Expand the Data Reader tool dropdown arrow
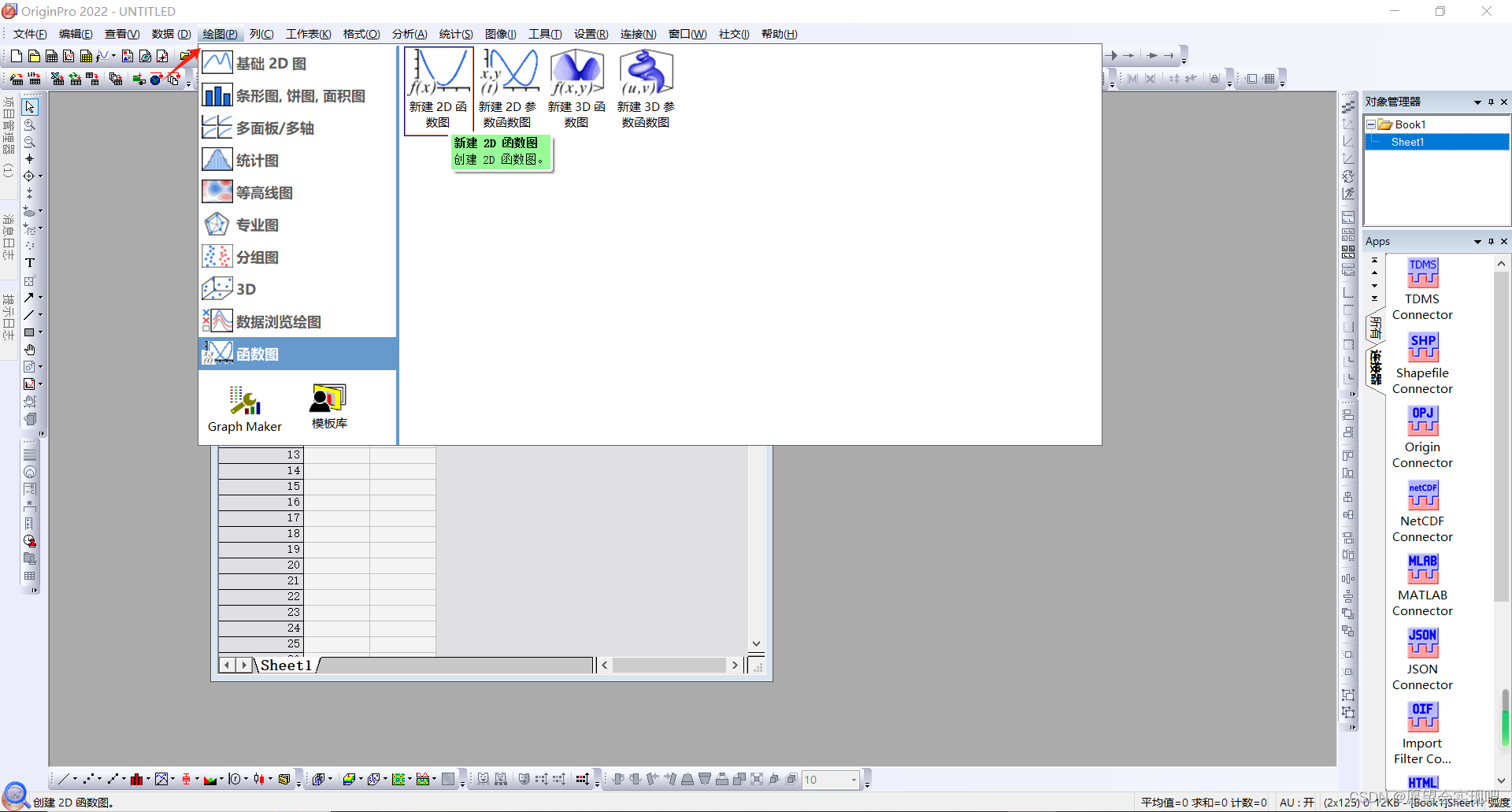This screenshot has height=812, width=1512. click(40, 176)
